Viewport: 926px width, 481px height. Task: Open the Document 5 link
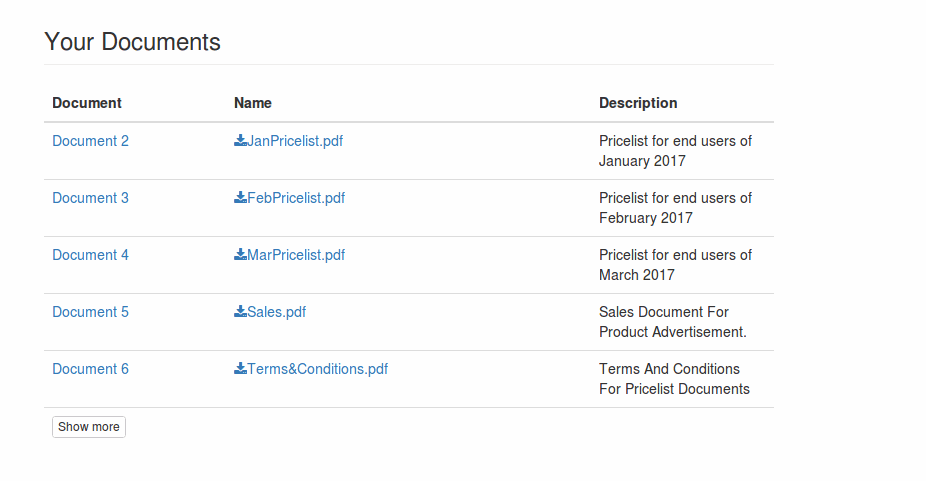tap(90, 312)
